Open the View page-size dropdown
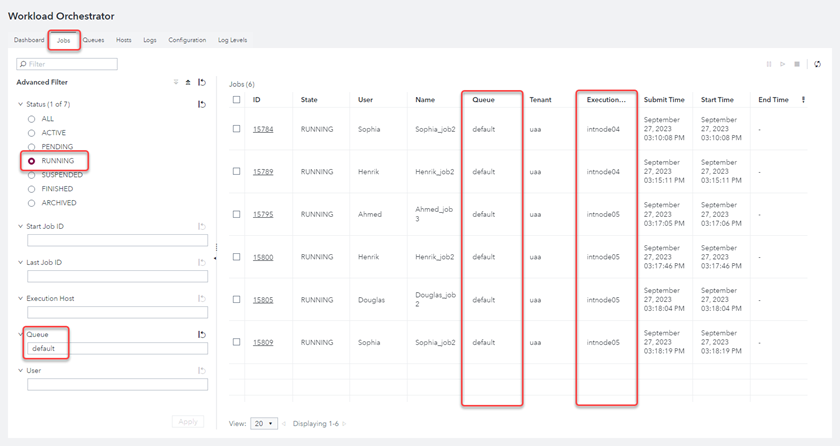This screenshot has height=446, width=840. pyautogui.click(x=264, y=424)
